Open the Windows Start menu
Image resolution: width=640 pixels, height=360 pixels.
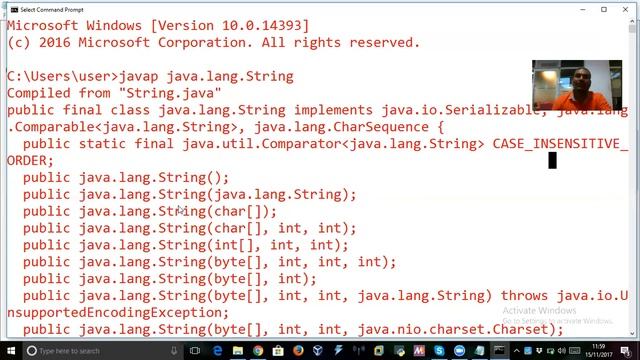(x=11, y=351)
